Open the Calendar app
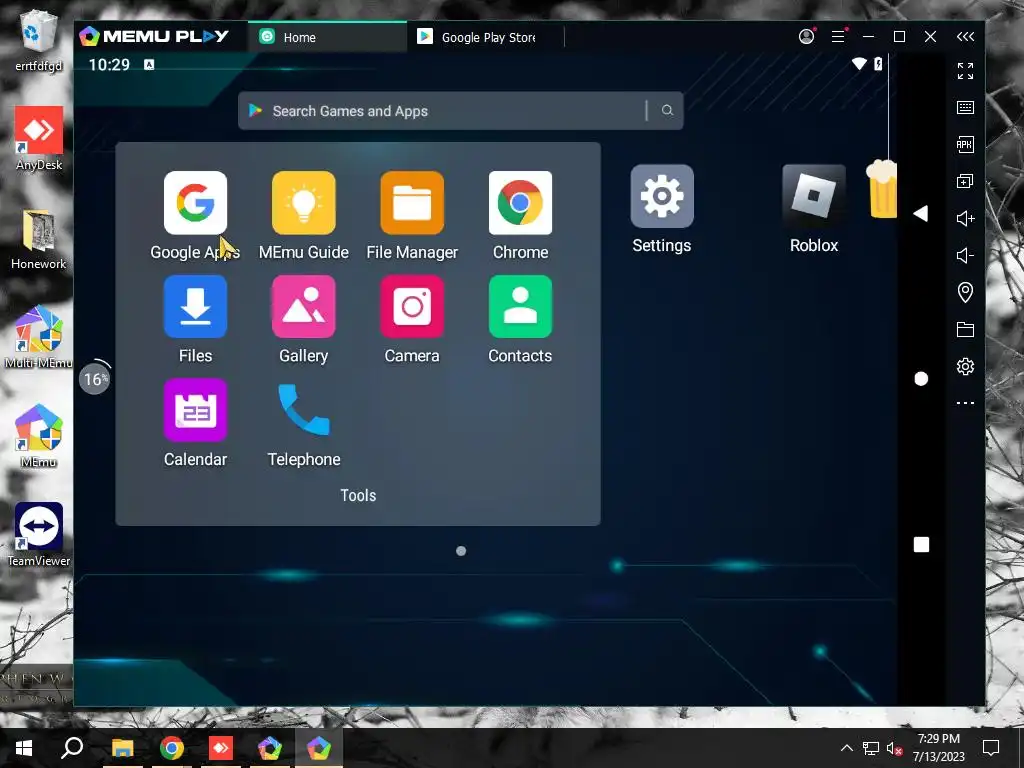Viewport: 1024px width, 768px height. [x=195, y=410]
